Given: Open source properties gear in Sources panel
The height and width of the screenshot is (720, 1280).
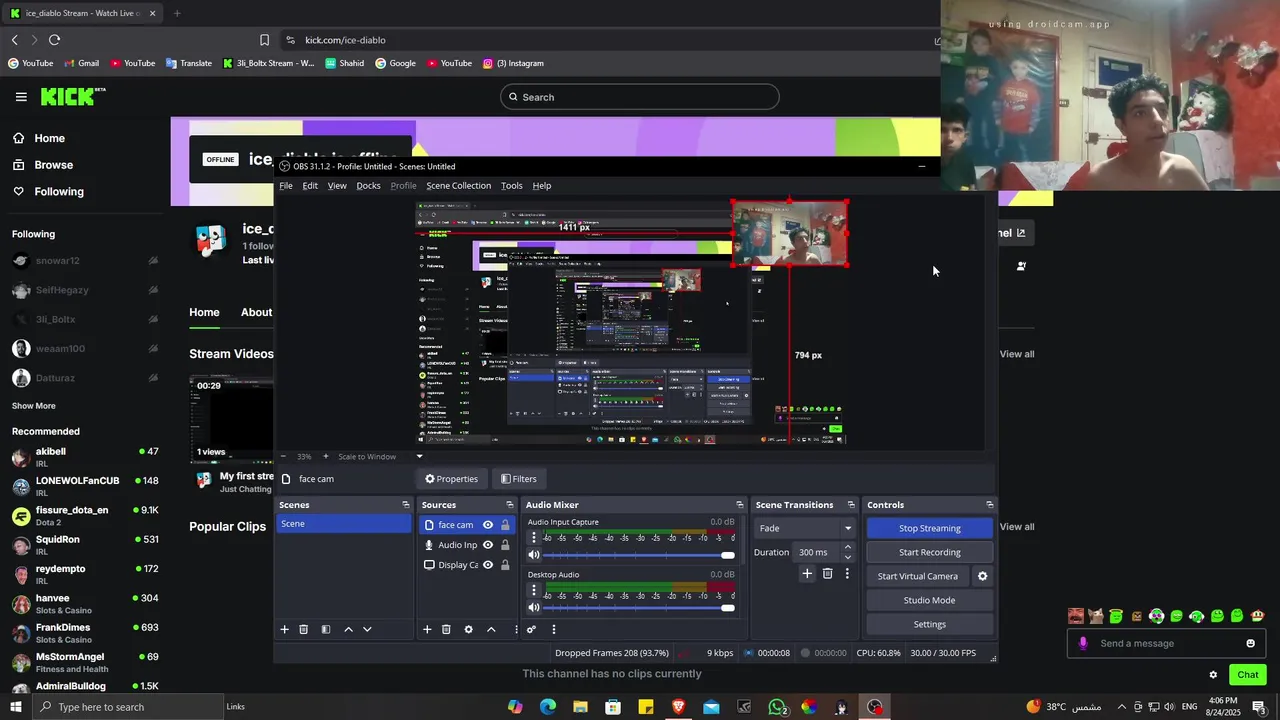Looking at the screenshot, I should (x=468, y=629).
